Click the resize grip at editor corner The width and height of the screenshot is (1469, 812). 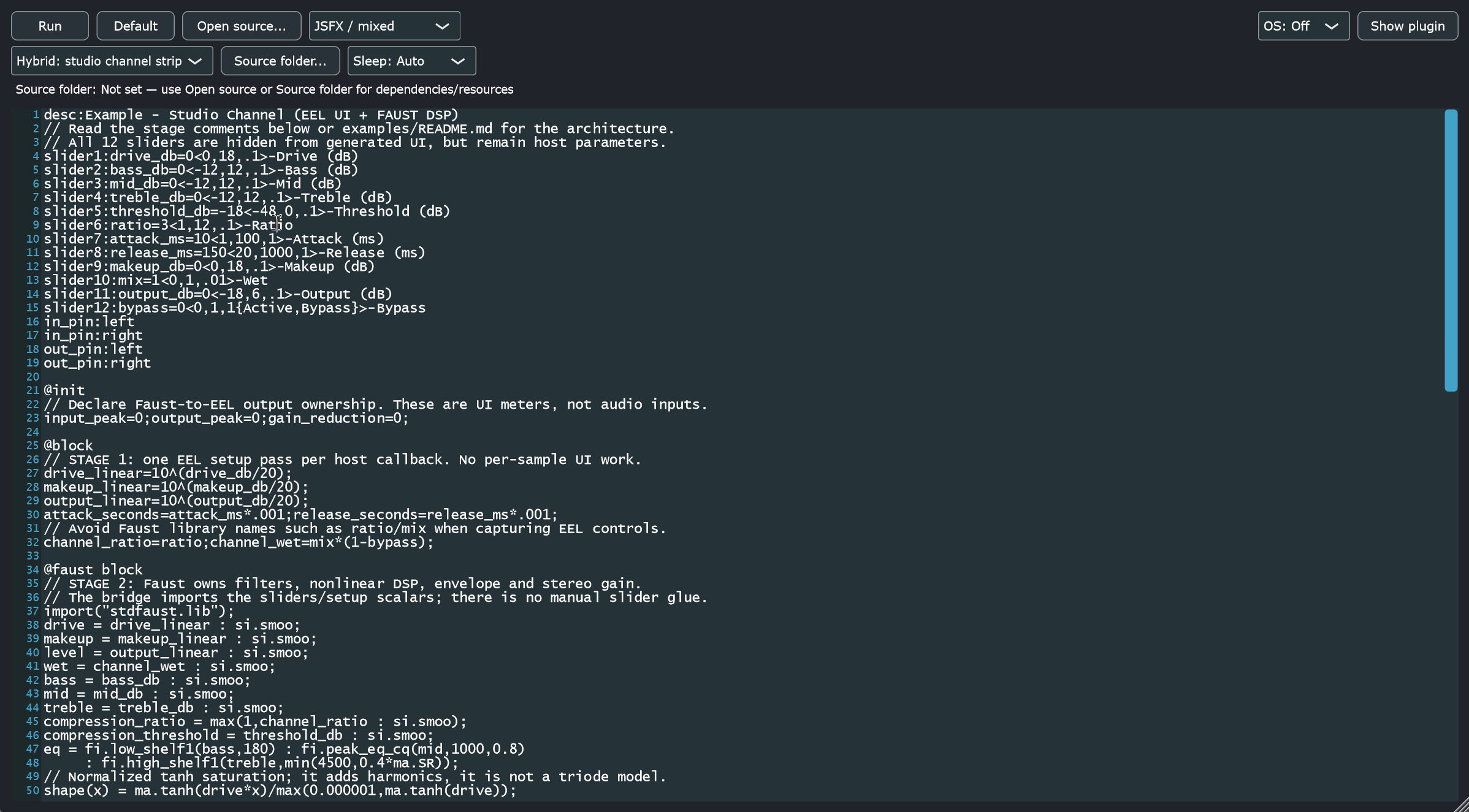click(x=1462, y=805)
